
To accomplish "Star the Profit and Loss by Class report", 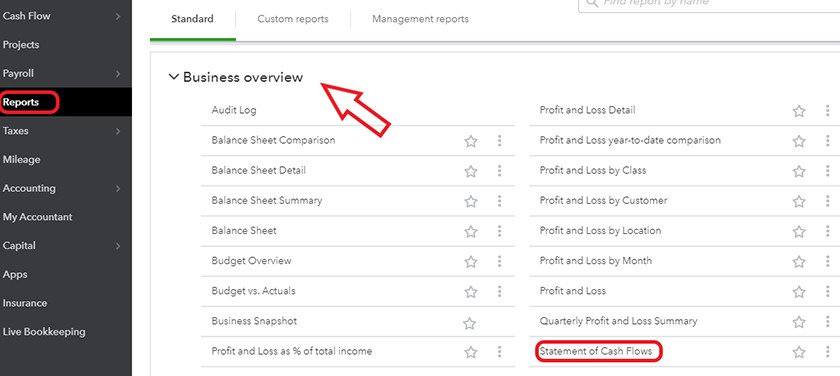I will point(799,171).
